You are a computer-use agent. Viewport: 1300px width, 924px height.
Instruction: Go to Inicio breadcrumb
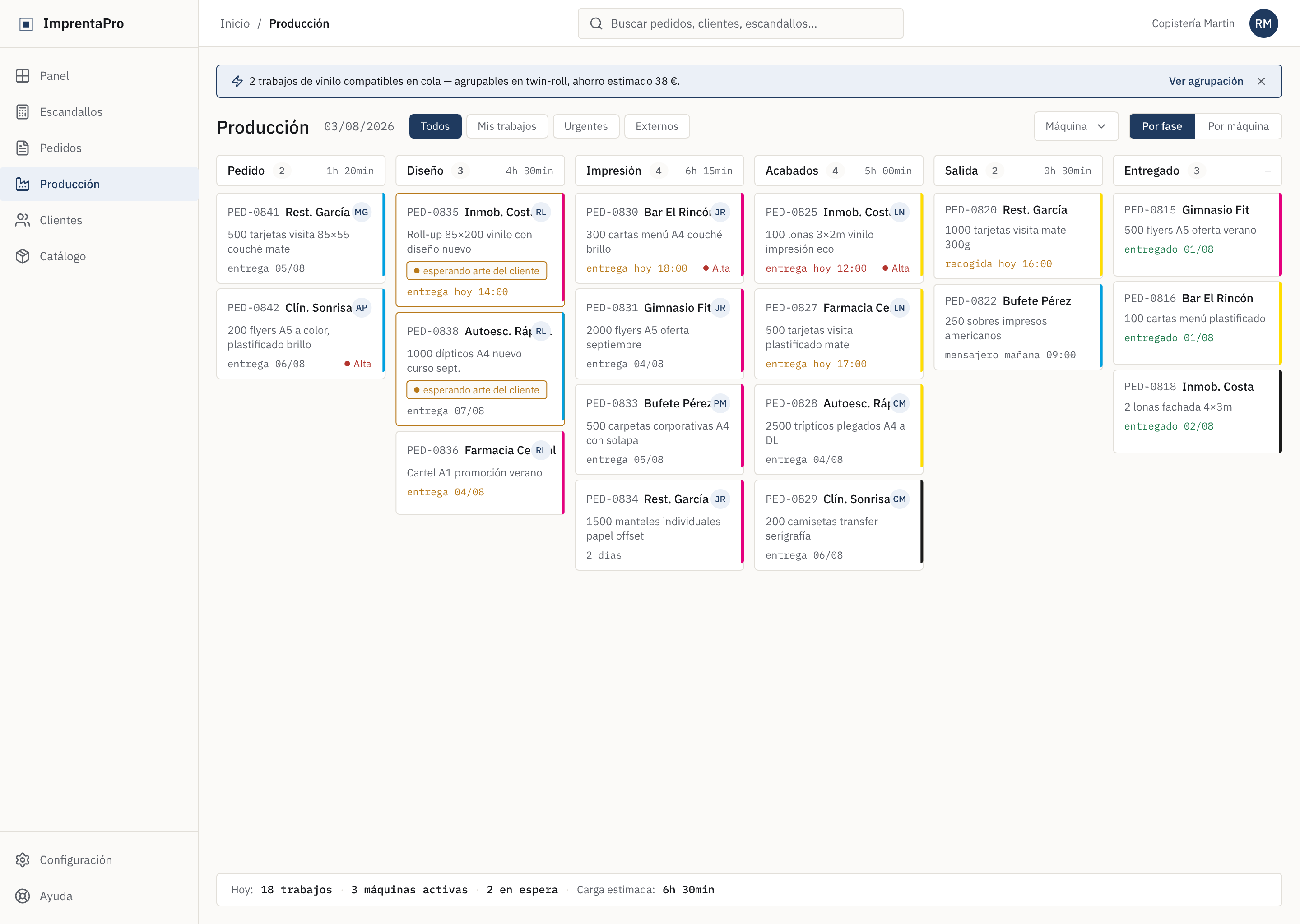[x=235, y=23]
